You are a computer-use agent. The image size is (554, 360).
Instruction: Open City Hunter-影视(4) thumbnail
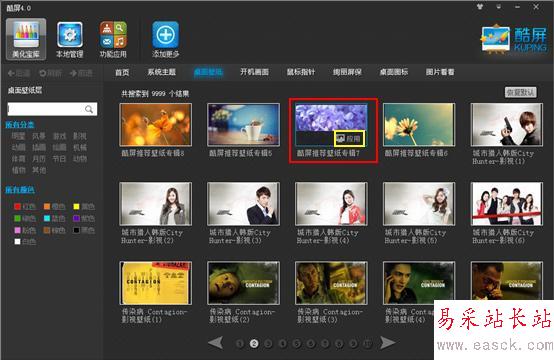[331, 203]
